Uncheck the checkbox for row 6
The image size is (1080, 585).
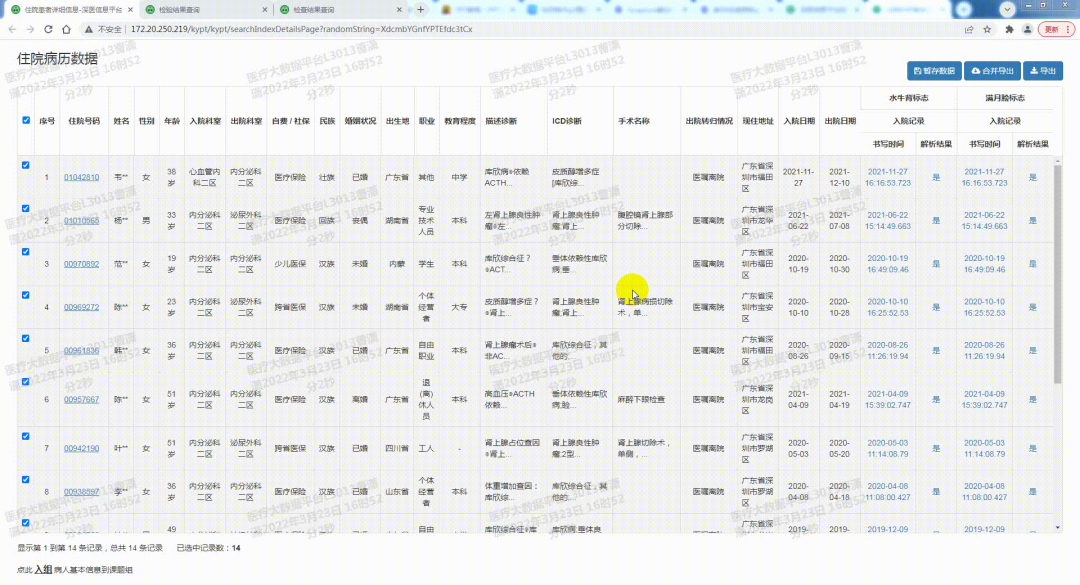point(25,382)
